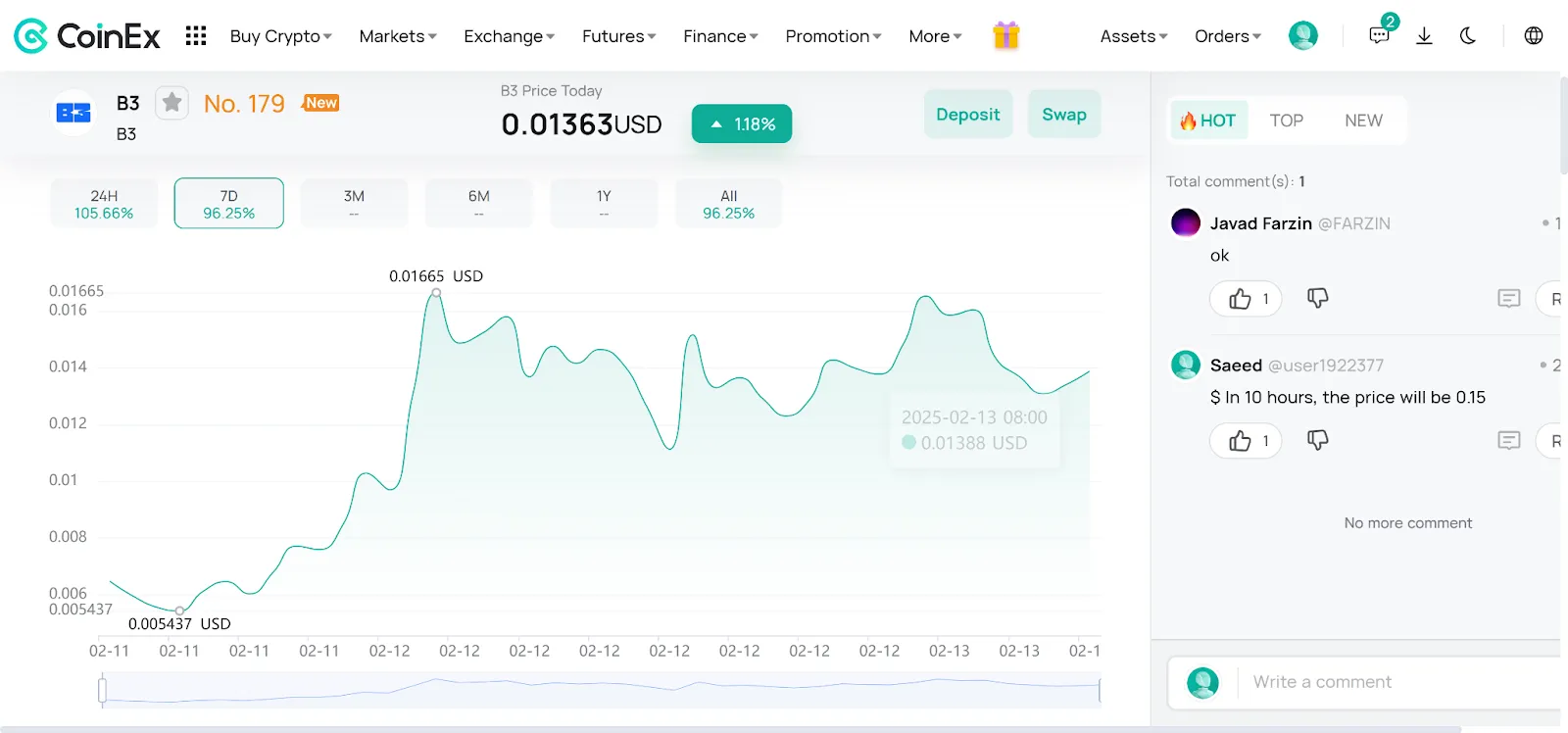
Task: Expand the Promotion menu
Action: pyautogui.click(x=833, y=36)
